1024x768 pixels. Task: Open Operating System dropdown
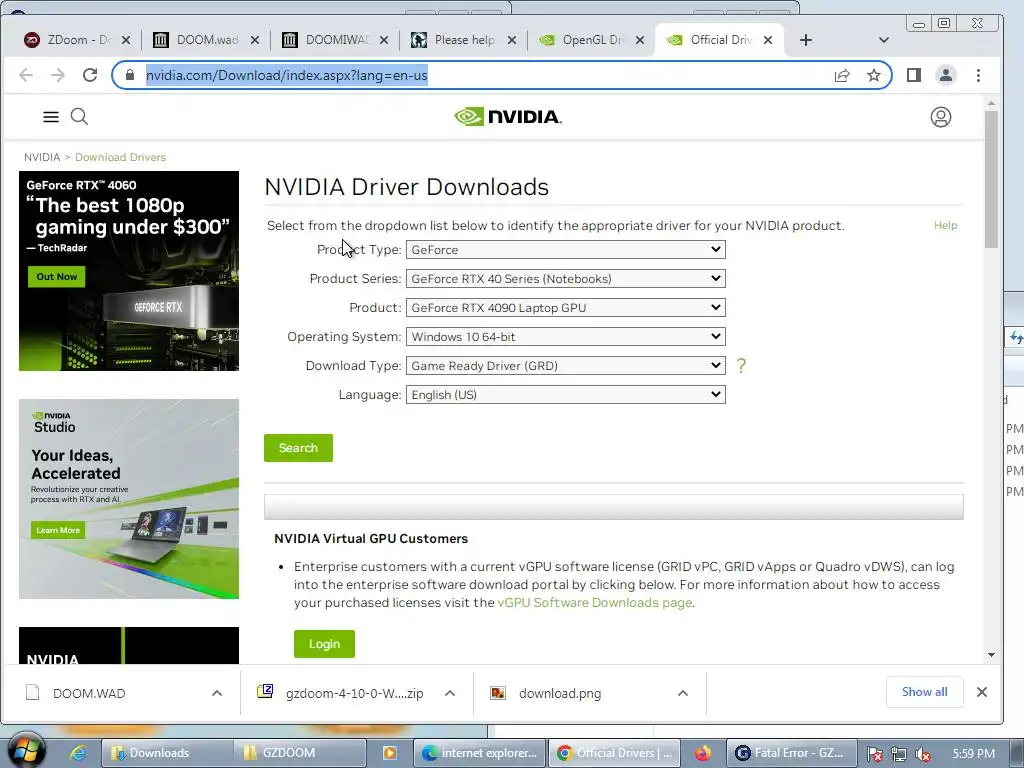click(566, 337)
